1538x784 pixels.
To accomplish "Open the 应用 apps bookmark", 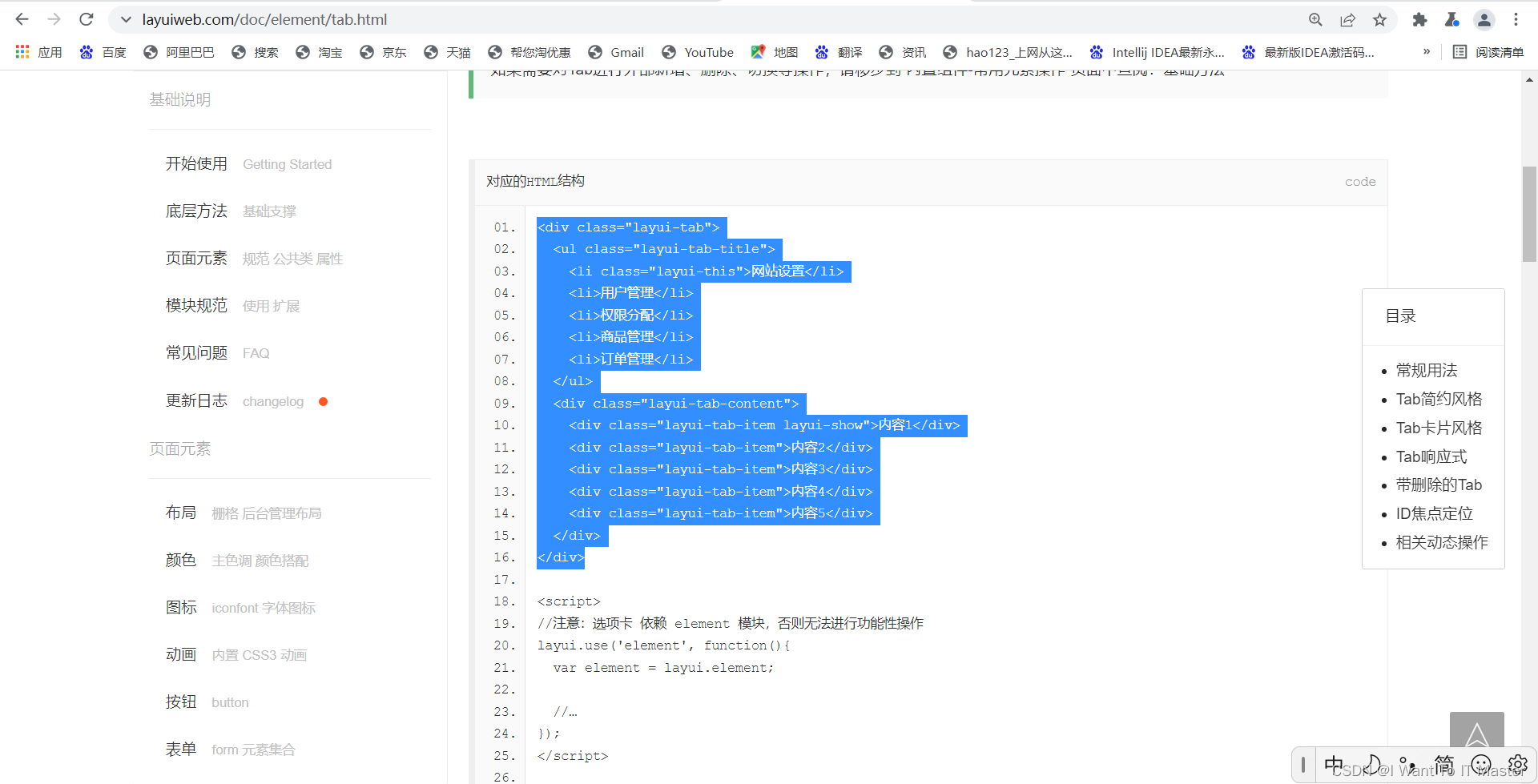I will click(x=38, y=52).
